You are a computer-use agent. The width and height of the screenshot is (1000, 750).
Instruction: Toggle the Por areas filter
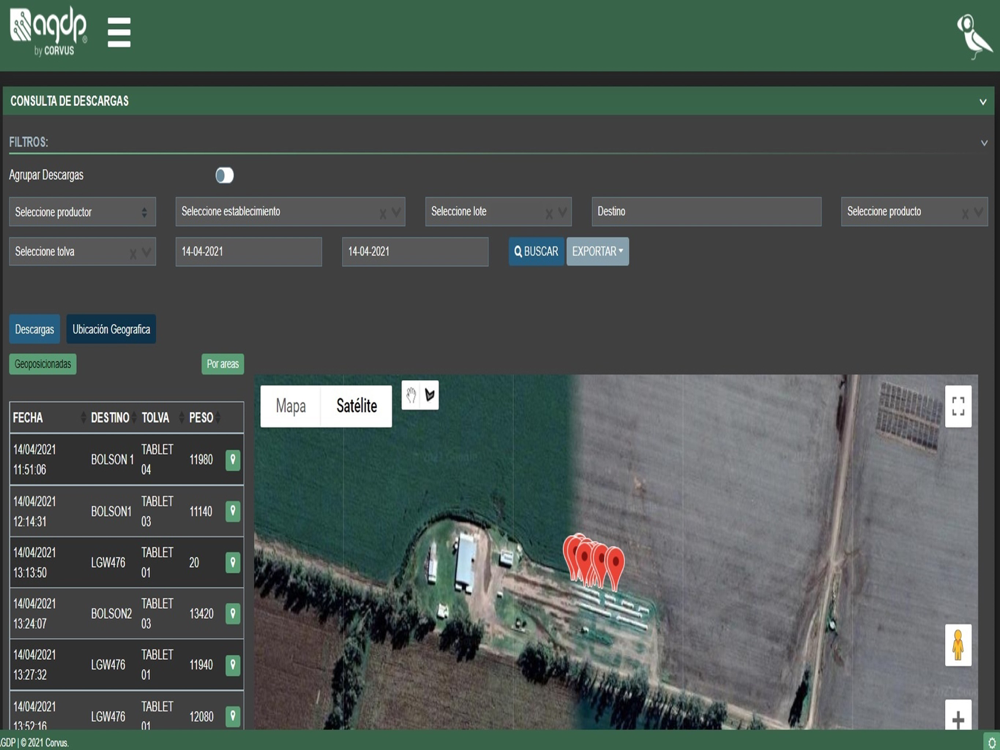(222, 364)
